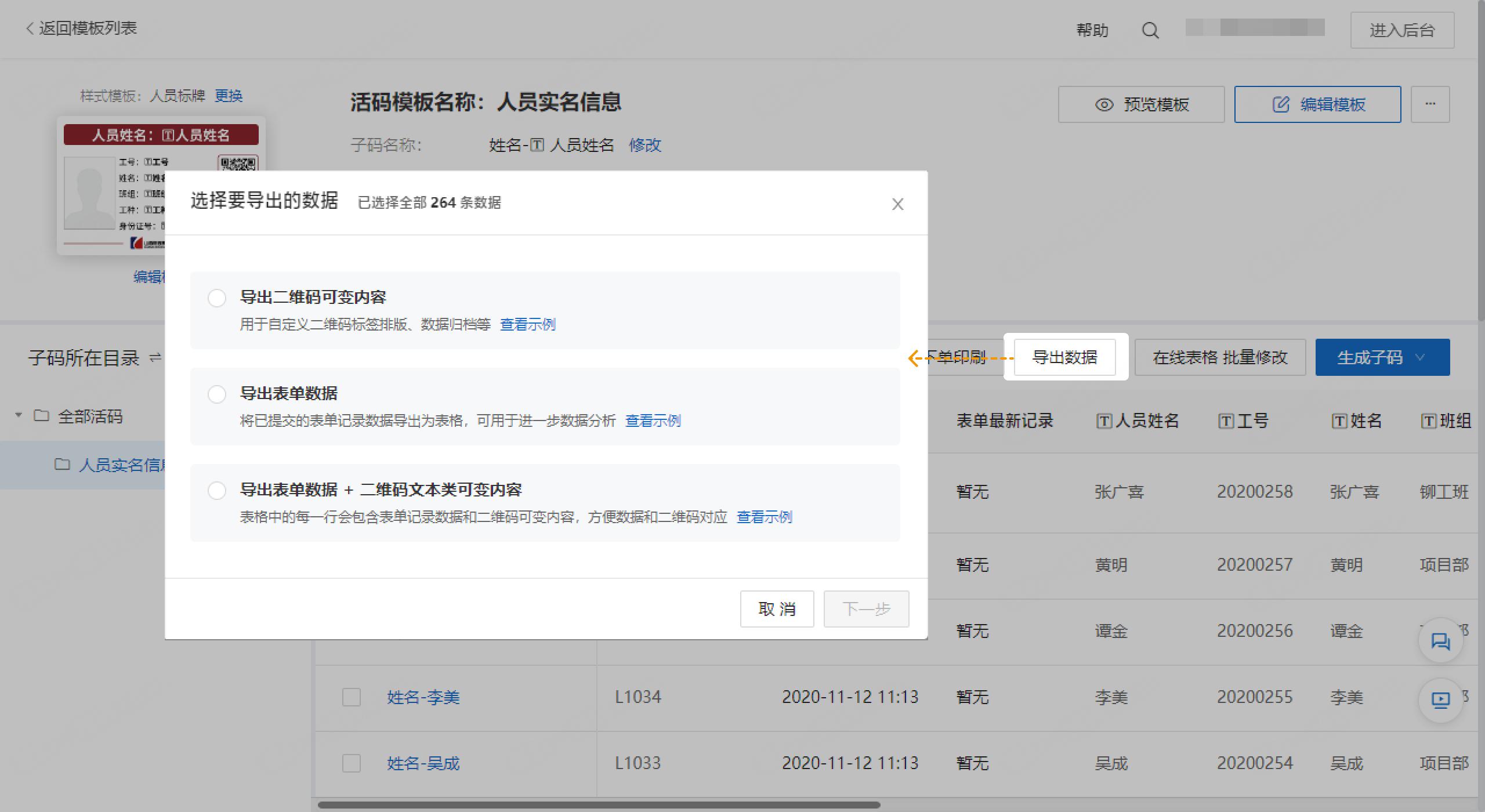
Task: Click the eye icon on the 预览模板 button
Action: pyautogui.click(x=1106, y=105)
